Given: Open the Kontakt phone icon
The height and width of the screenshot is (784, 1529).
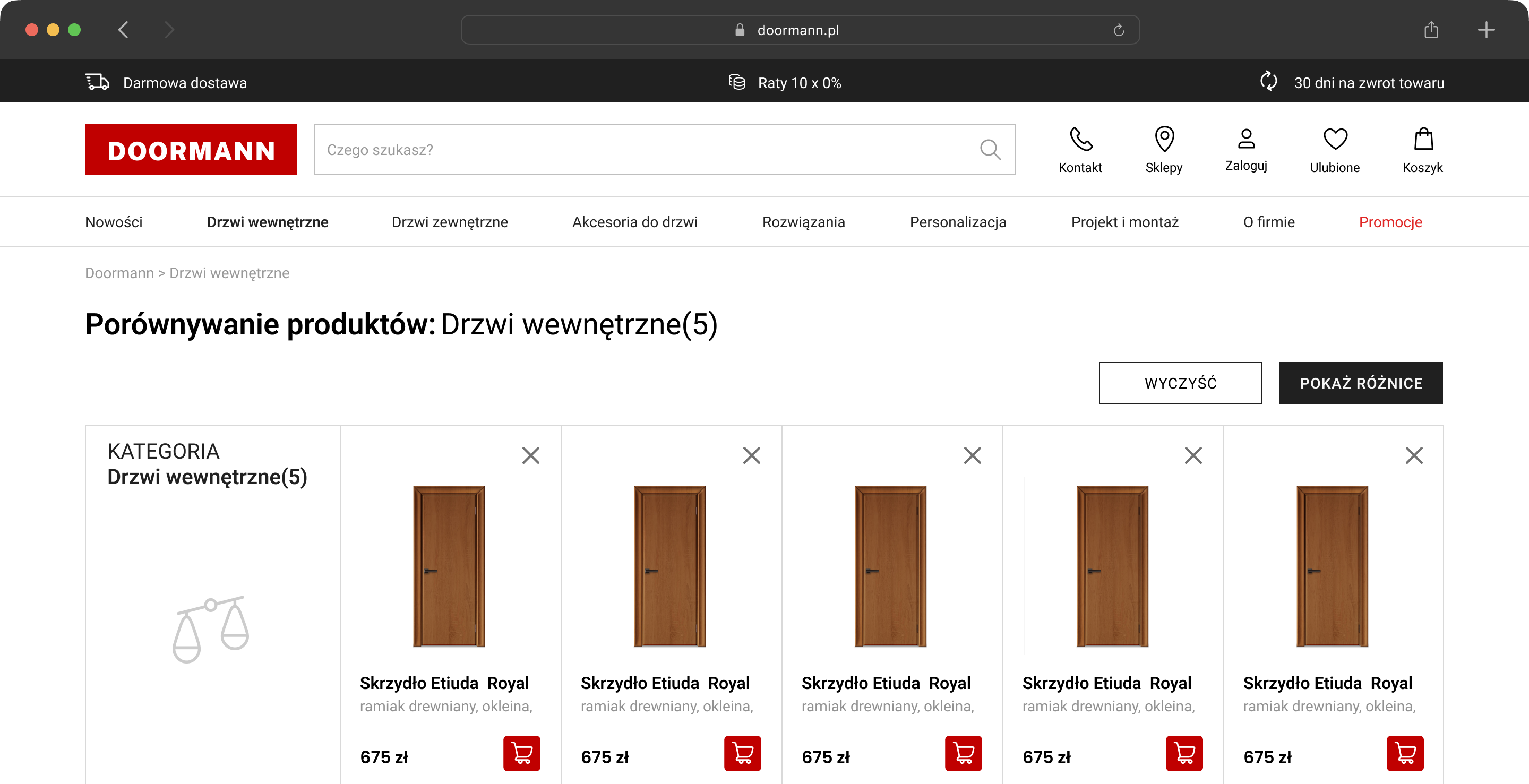Looking at the screenshot, I should [x=1080, y=140].
